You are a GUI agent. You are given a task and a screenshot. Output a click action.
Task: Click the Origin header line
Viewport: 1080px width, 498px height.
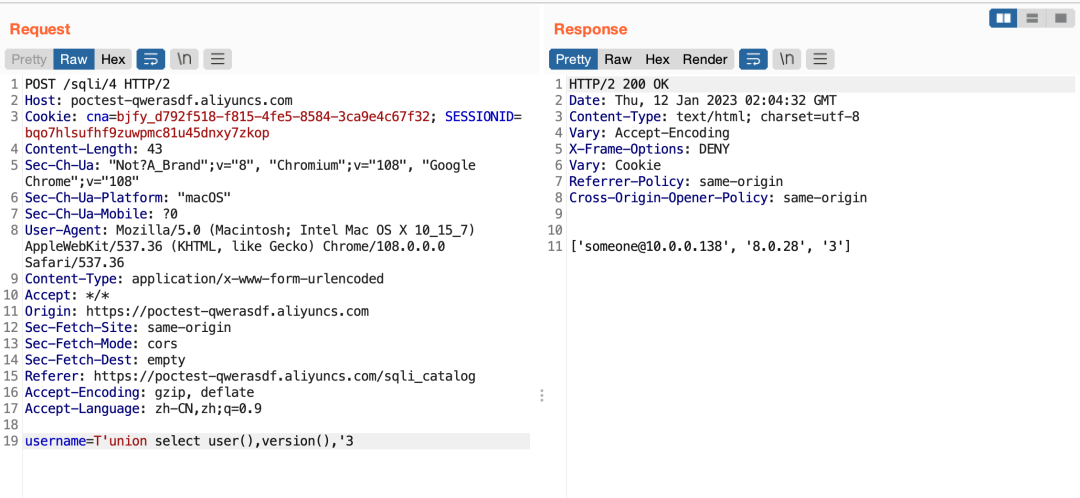pyautogui.click(x=196, y=311)
